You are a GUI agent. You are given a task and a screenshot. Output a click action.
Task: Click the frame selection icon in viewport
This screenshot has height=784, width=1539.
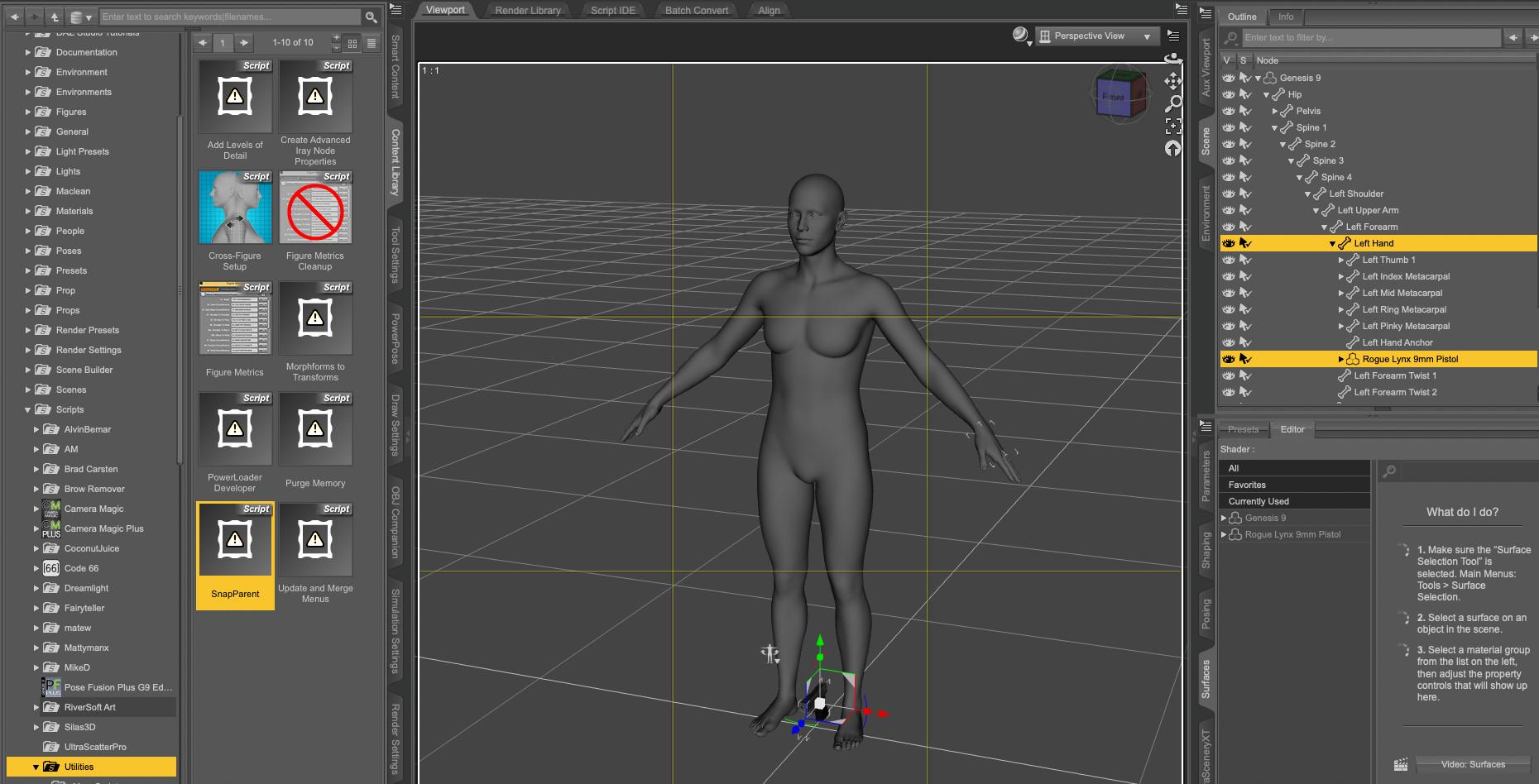point(1173,126)
